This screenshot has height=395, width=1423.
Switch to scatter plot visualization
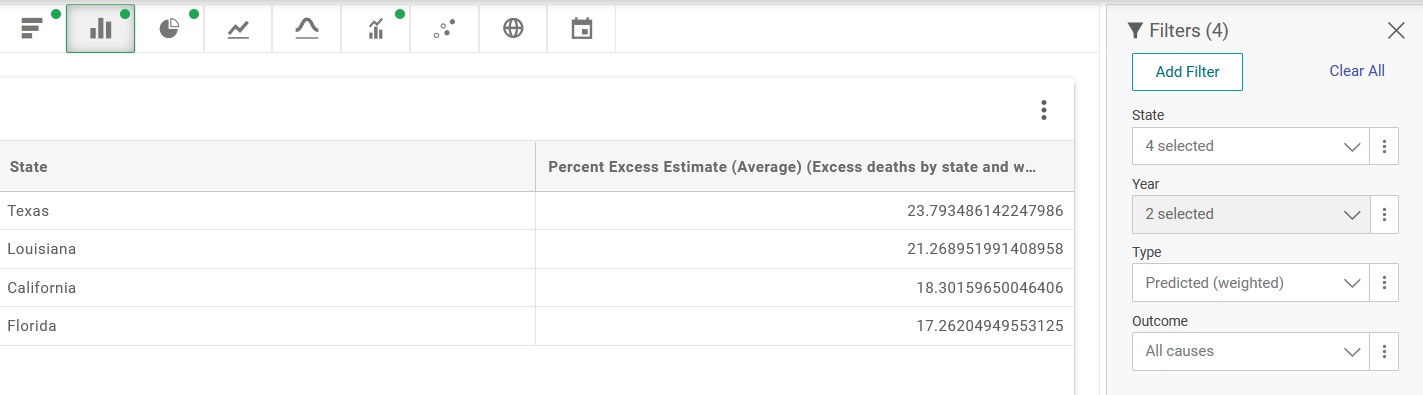coord(444,28)
